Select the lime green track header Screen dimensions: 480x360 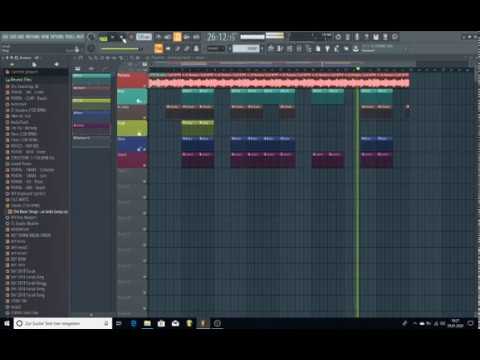(x=132, y=128)
